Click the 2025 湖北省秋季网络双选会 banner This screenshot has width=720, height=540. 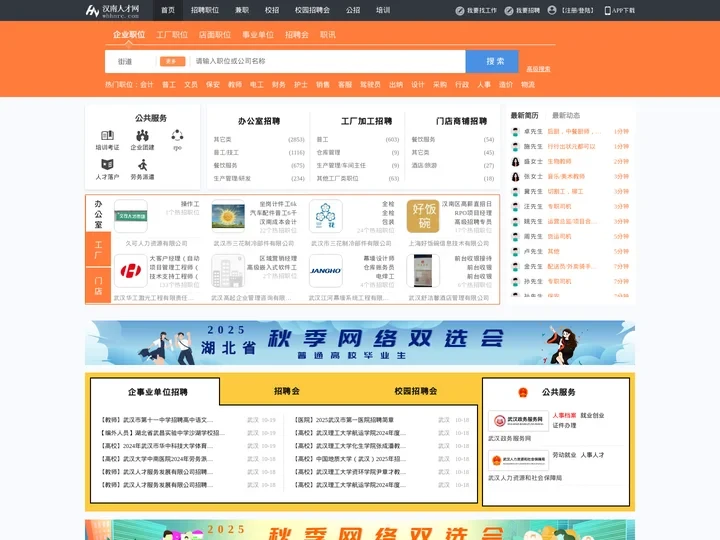(360, 343)
